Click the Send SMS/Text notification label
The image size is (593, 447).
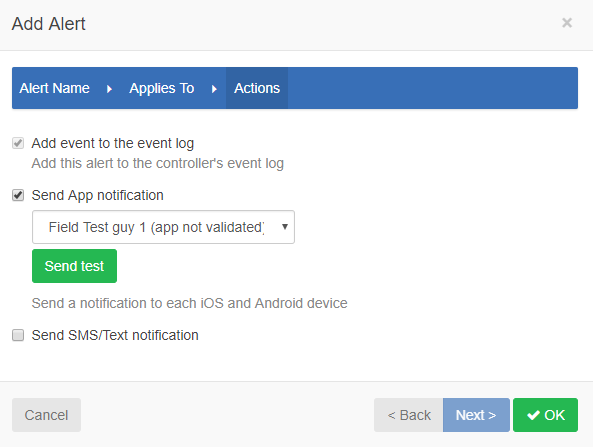[115, 335]
